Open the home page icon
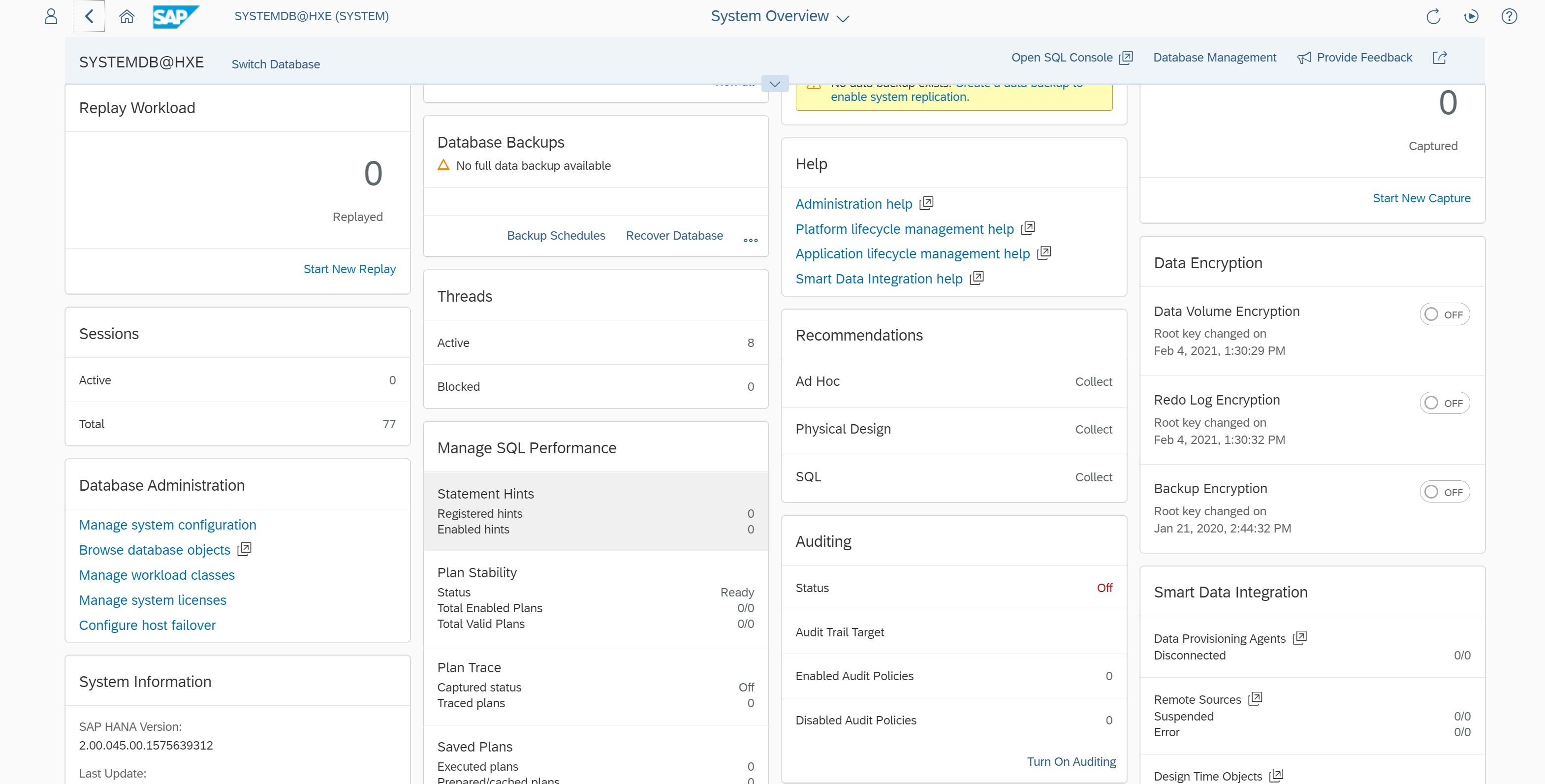1545x784 pixels. [x=126, y=16]
